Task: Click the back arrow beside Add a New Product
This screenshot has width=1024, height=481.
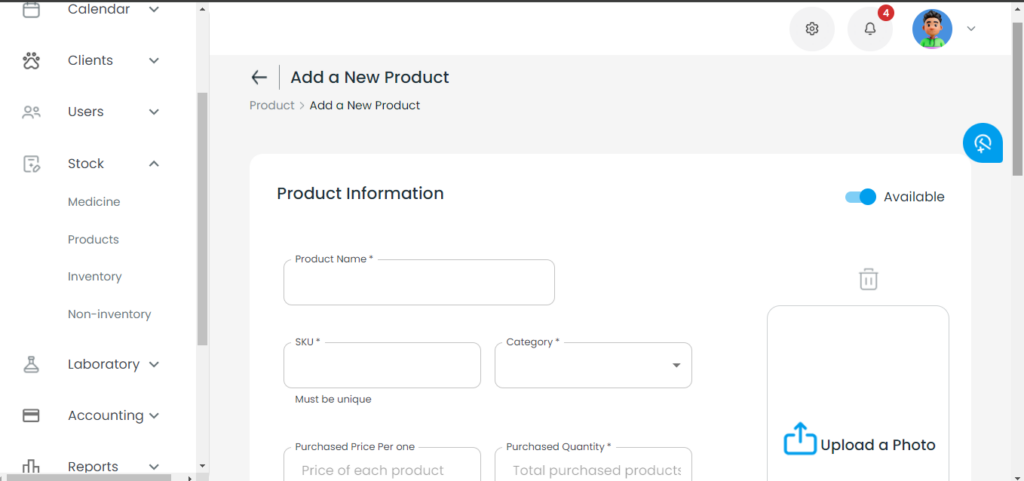Action: [259, 77]
